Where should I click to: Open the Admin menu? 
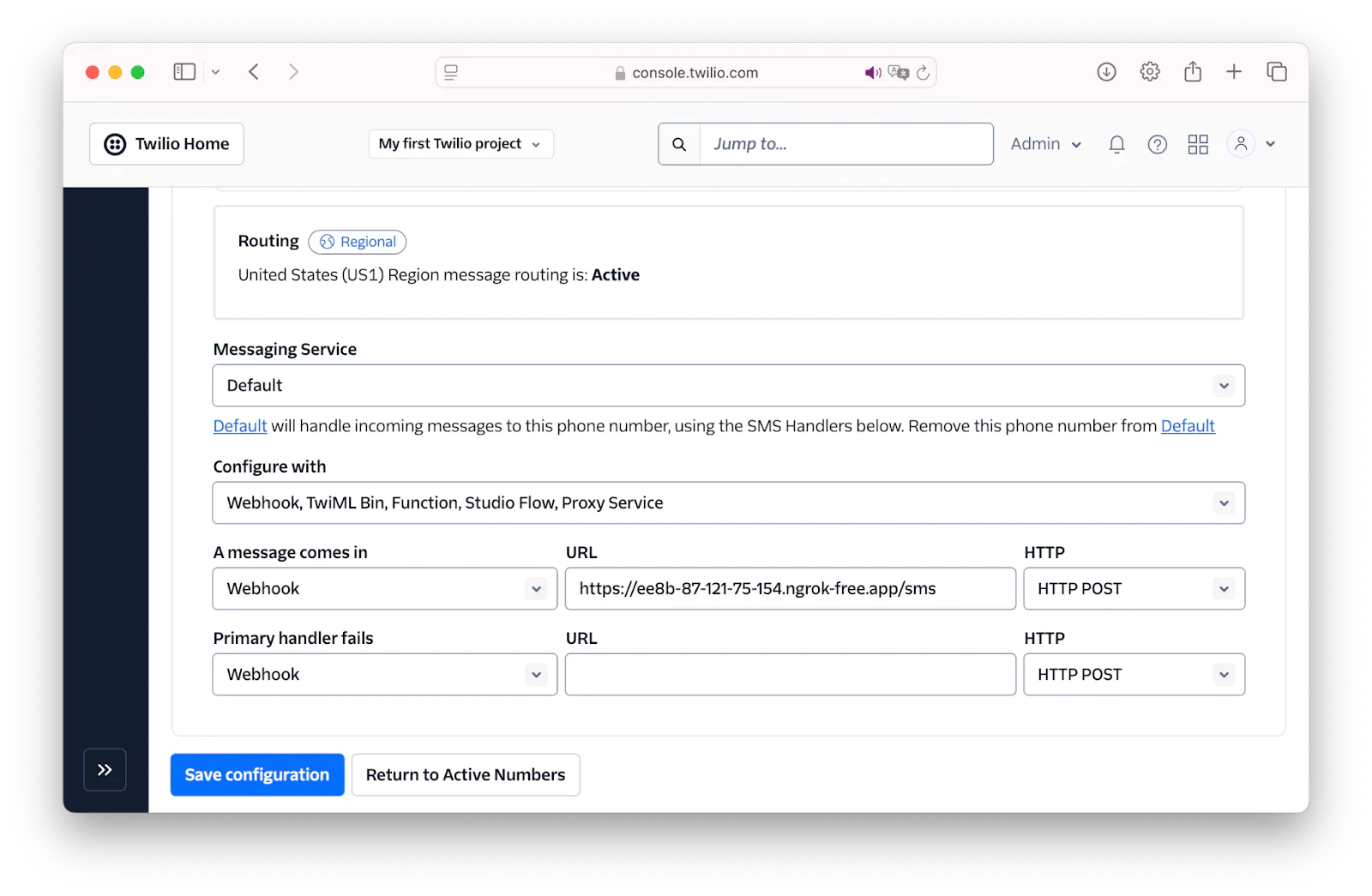point(1044,144)
